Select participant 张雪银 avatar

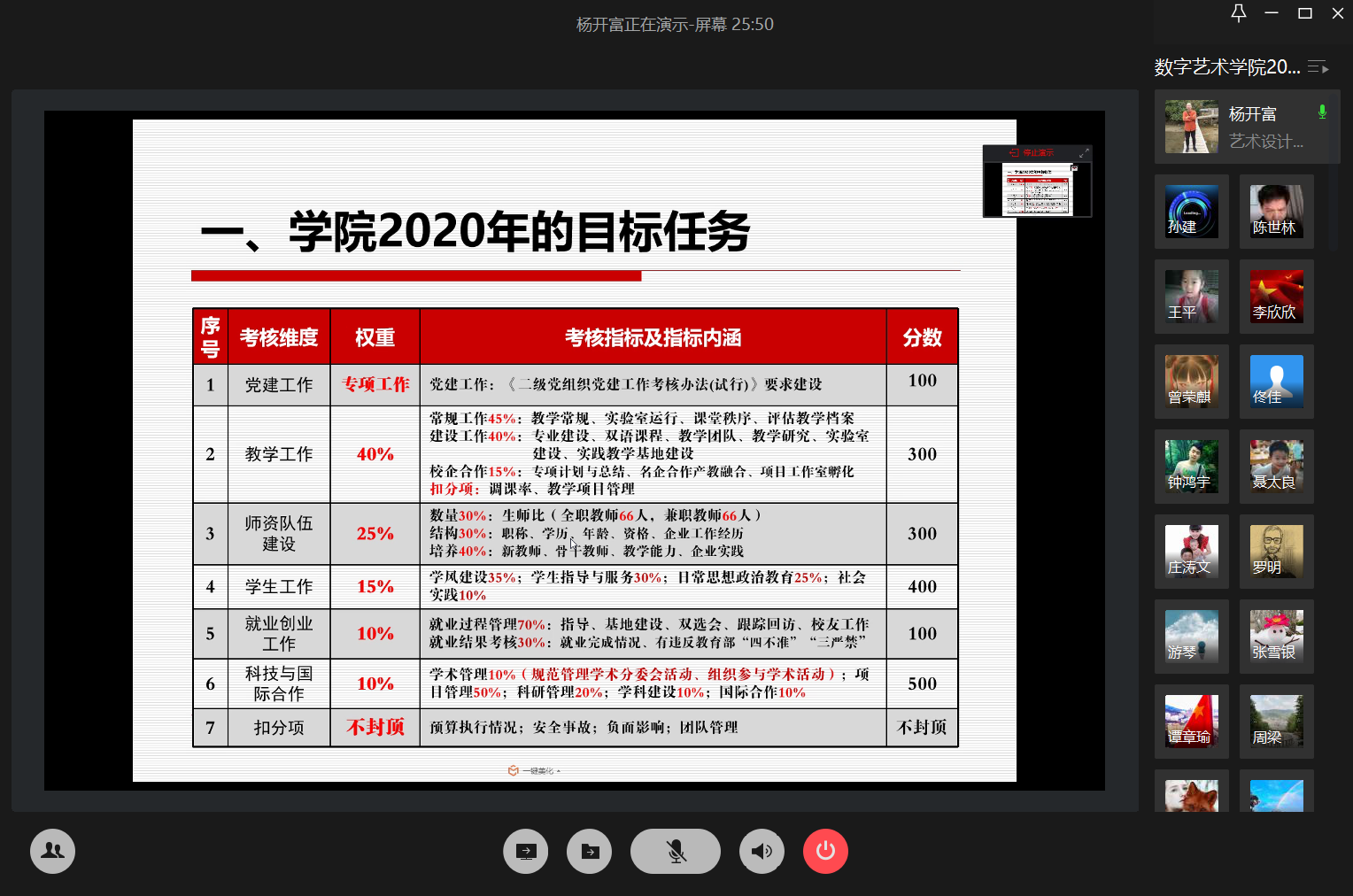tap(1277, 637)
